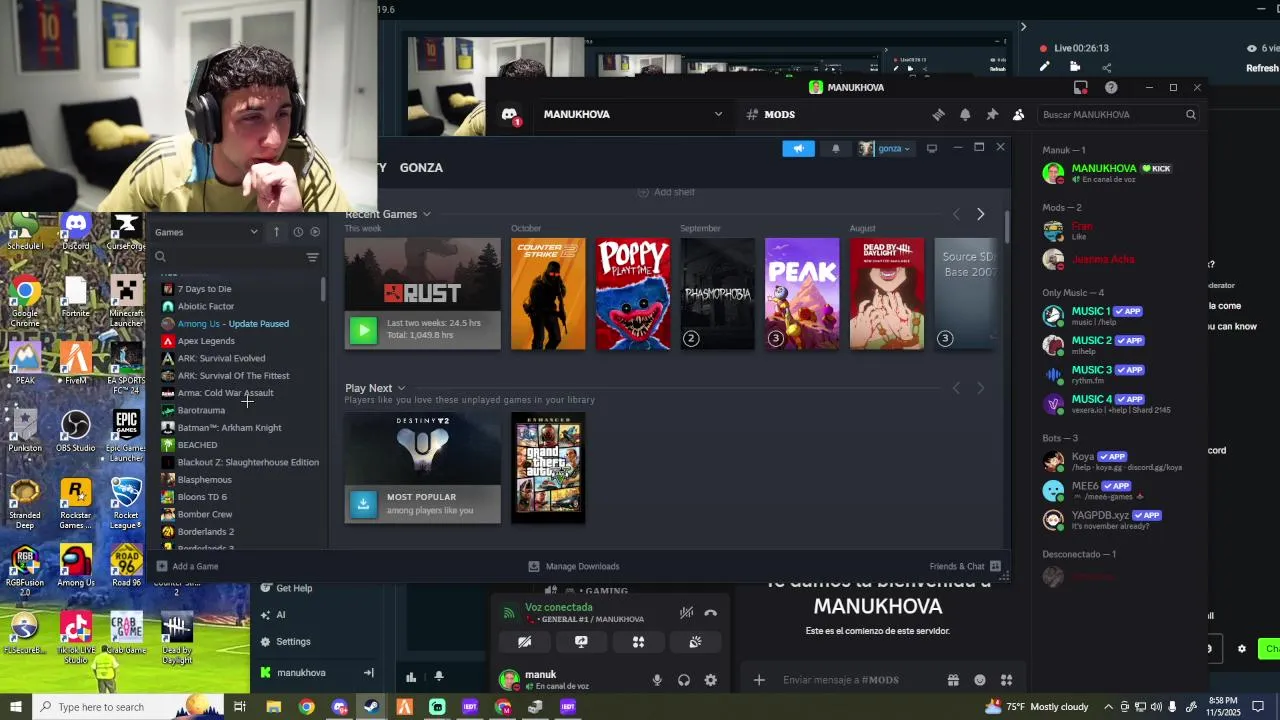
Task: Select Among Us - Update Paused entry
Action: [x=233, y=324]
